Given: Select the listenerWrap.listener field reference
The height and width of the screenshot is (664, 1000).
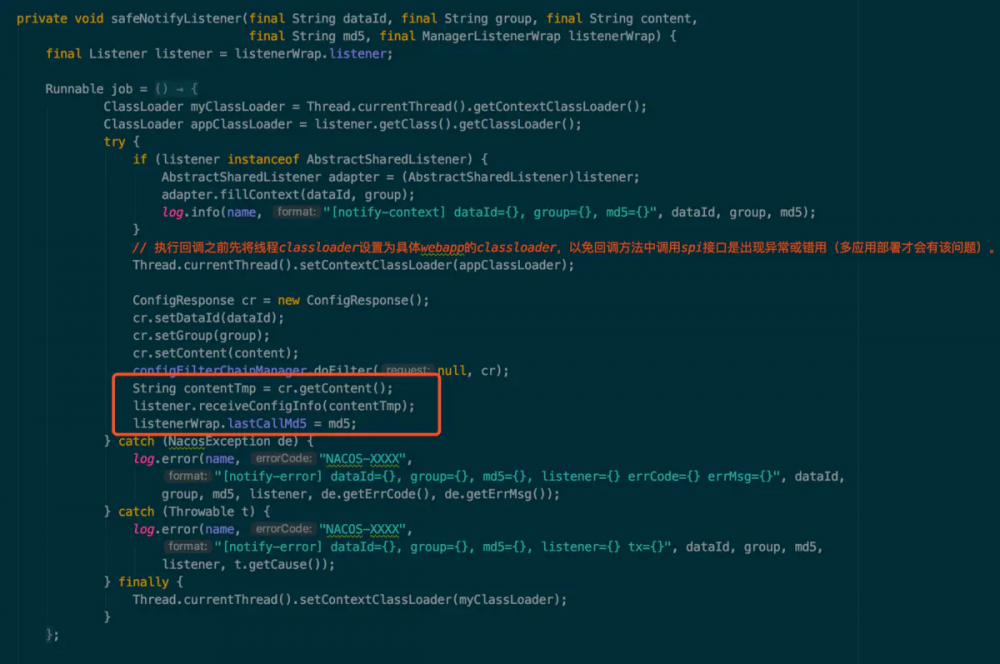Looking at the screenshot, I should (320, 54).
